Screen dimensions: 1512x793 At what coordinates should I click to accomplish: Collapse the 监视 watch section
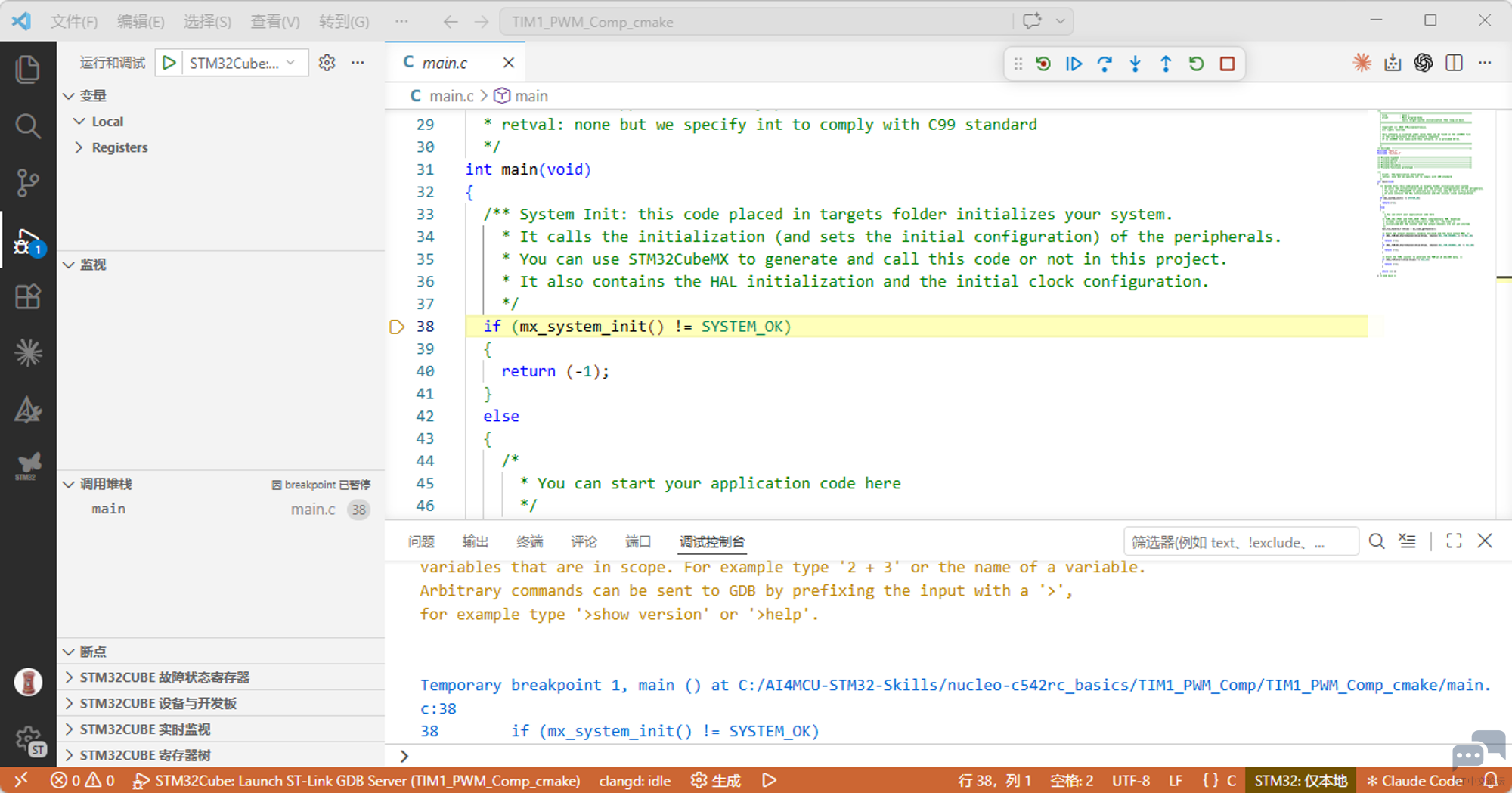pos(68,265)
